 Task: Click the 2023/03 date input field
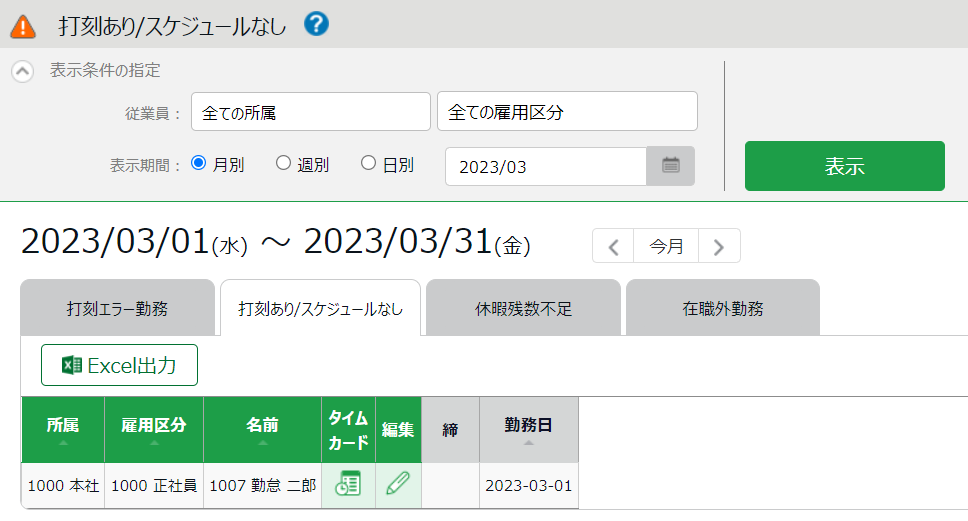click(545, 167)
